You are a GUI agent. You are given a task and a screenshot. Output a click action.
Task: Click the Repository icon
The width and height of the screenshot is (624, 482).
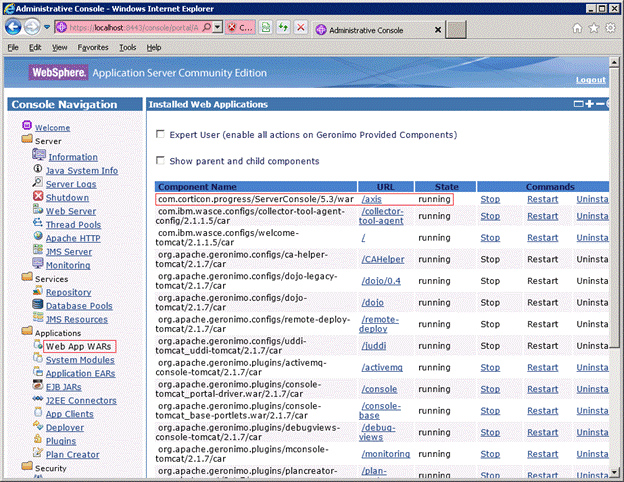[x=38, y=290]
